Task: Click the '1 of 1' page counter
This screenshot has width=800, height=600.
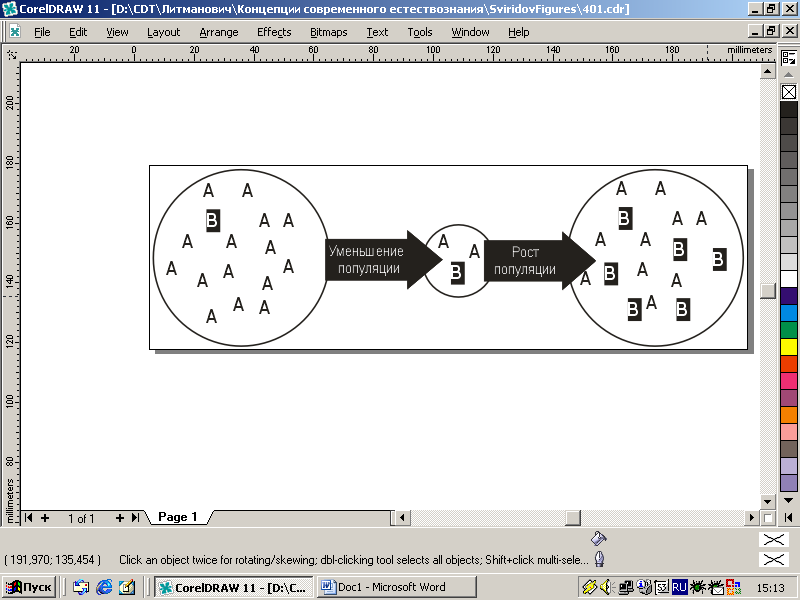Action: [x=81, y=518]
